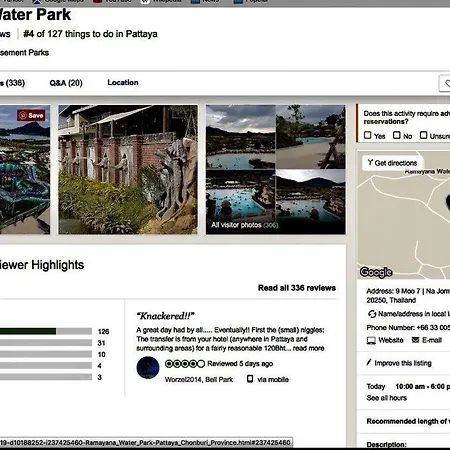Click Name/address in local language refresh icon

click(x=372, y=314)
